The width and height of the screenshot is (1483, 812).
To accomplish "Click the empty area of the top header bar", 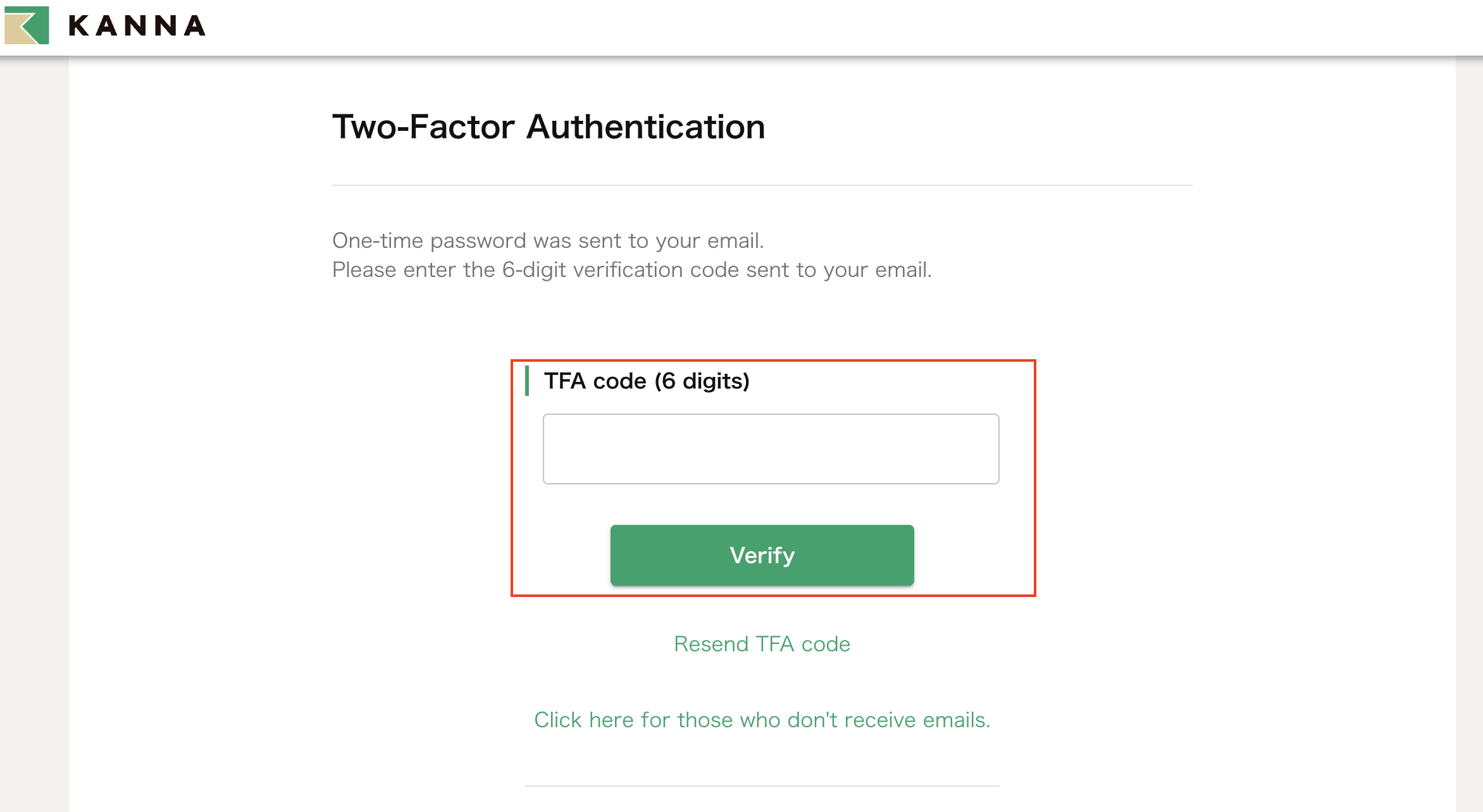I will click(x=822, y=28).
